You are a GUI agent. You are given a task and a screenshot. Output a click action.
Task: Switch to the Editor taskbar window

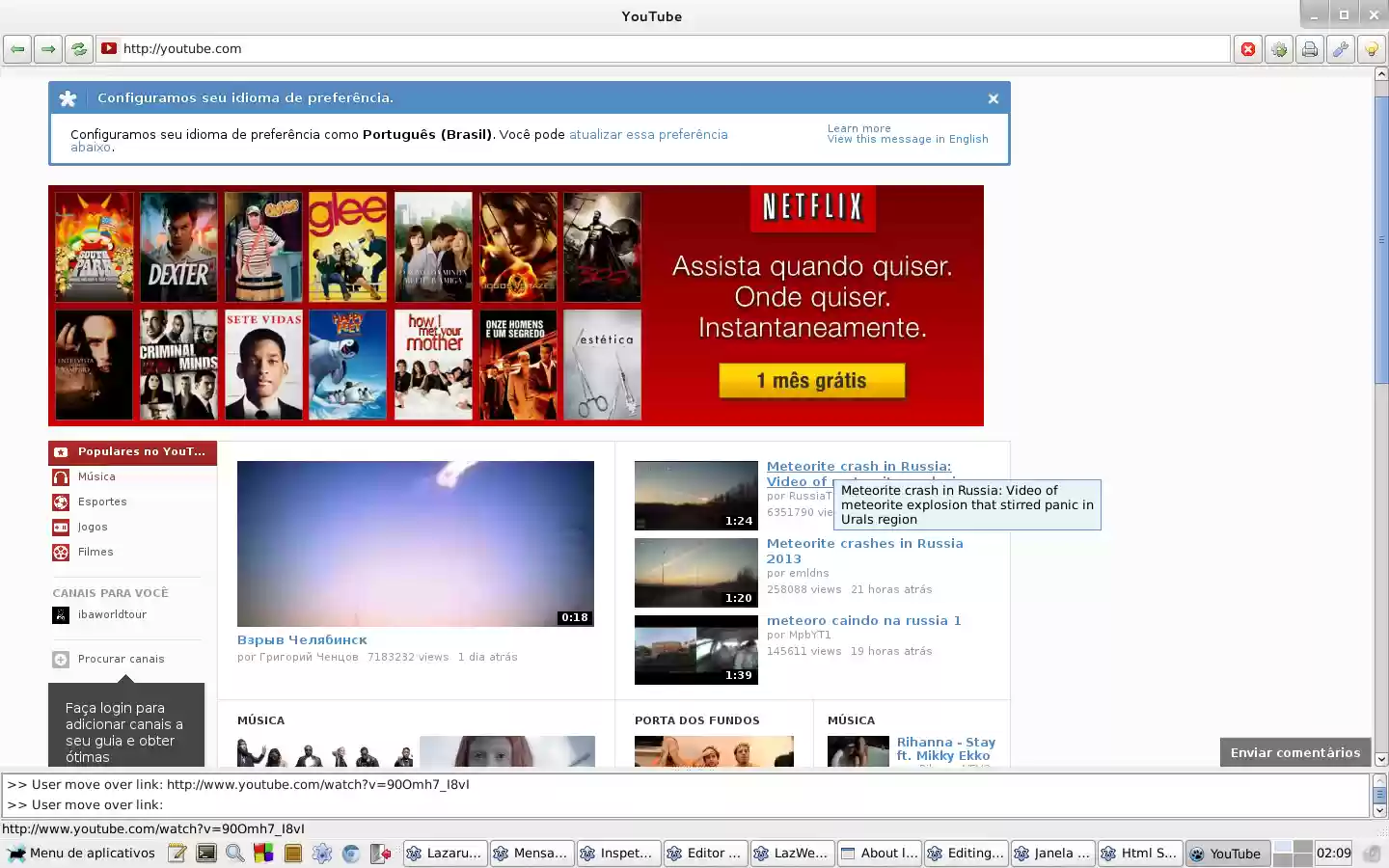(705, 853)
